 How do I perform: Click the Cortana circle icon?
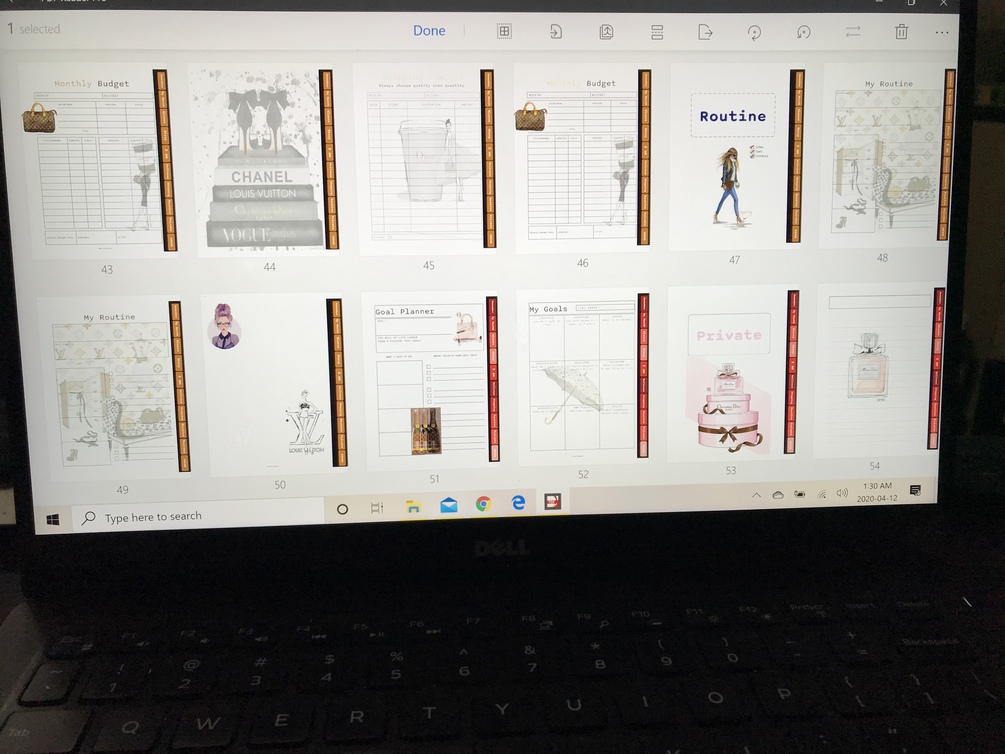(x=342, y=509)
